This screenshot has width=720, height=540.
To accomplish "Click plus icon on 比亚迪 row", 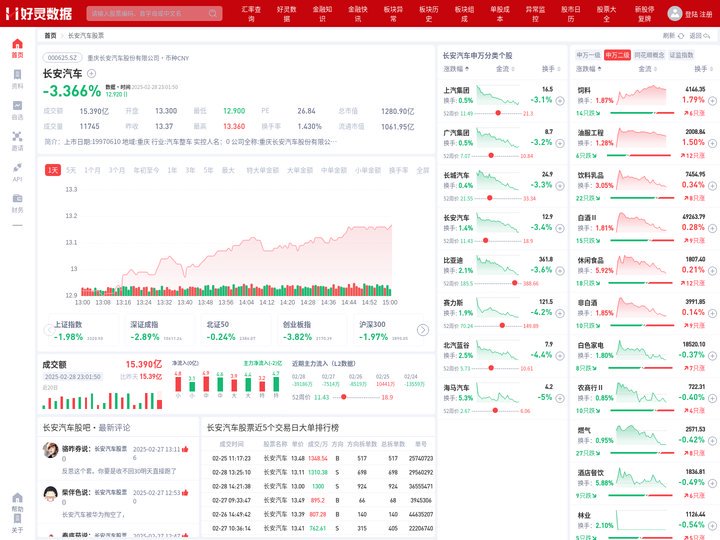I will (x=560, y=271).
